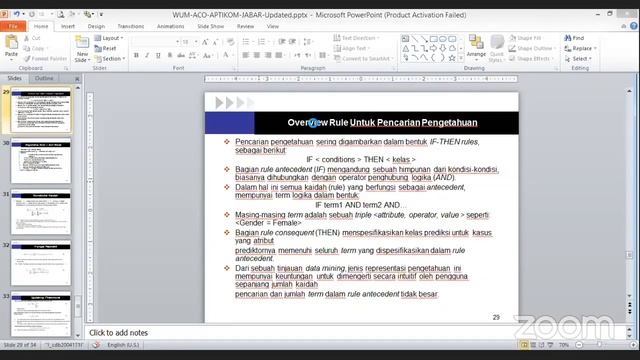Reset the slide layout with Reset

point(105,48)
